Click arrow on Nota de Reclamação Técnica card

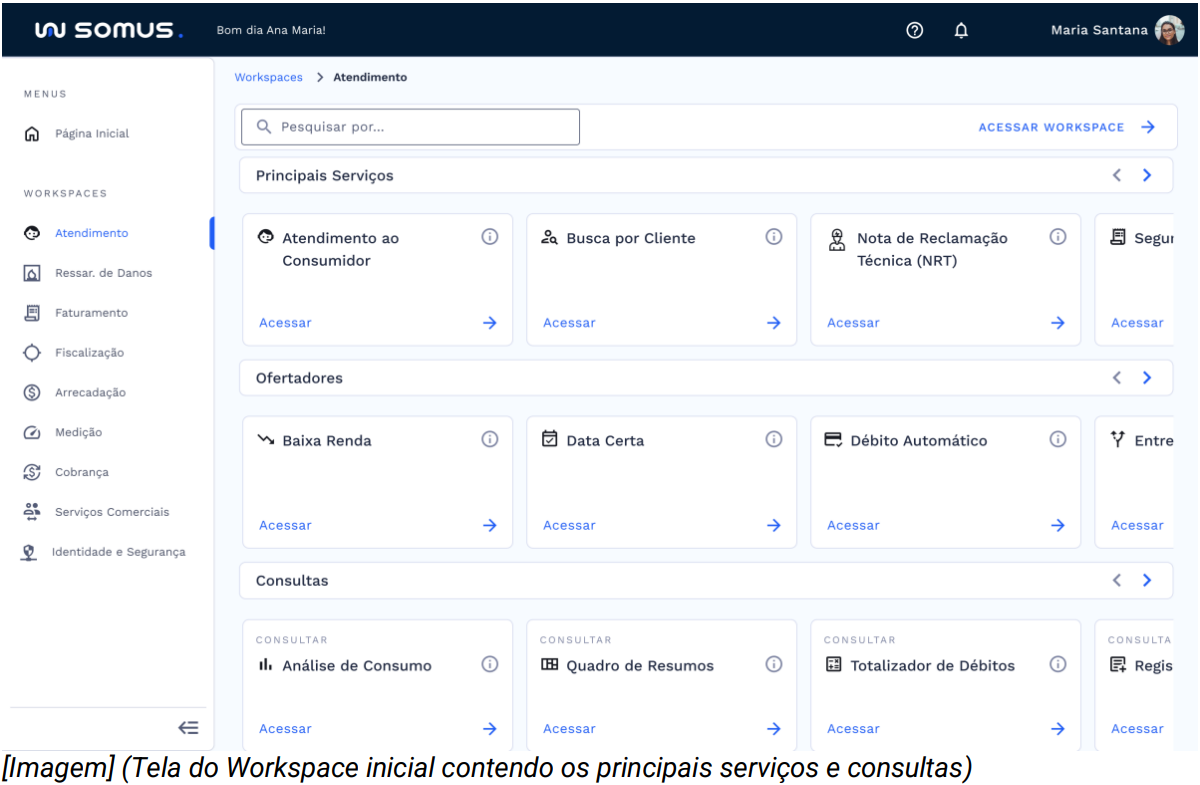point(1058,323)
